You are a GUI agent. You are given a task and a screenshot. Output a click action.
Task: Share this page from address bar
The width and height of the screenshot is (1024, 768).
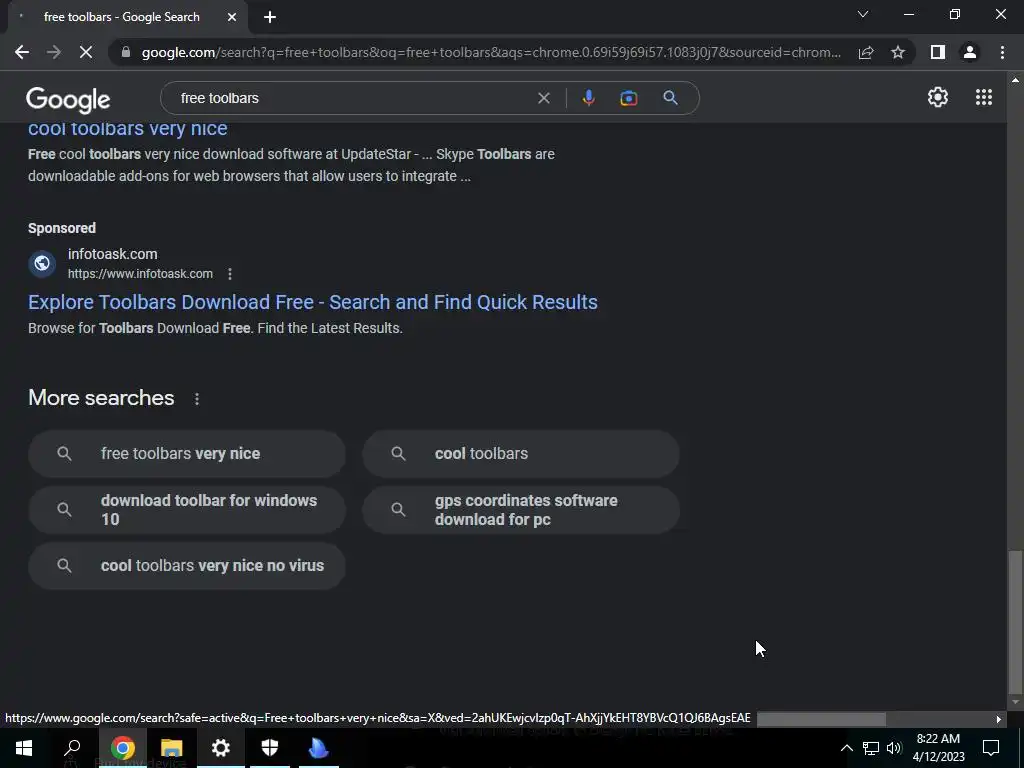(x=866, y=52)
